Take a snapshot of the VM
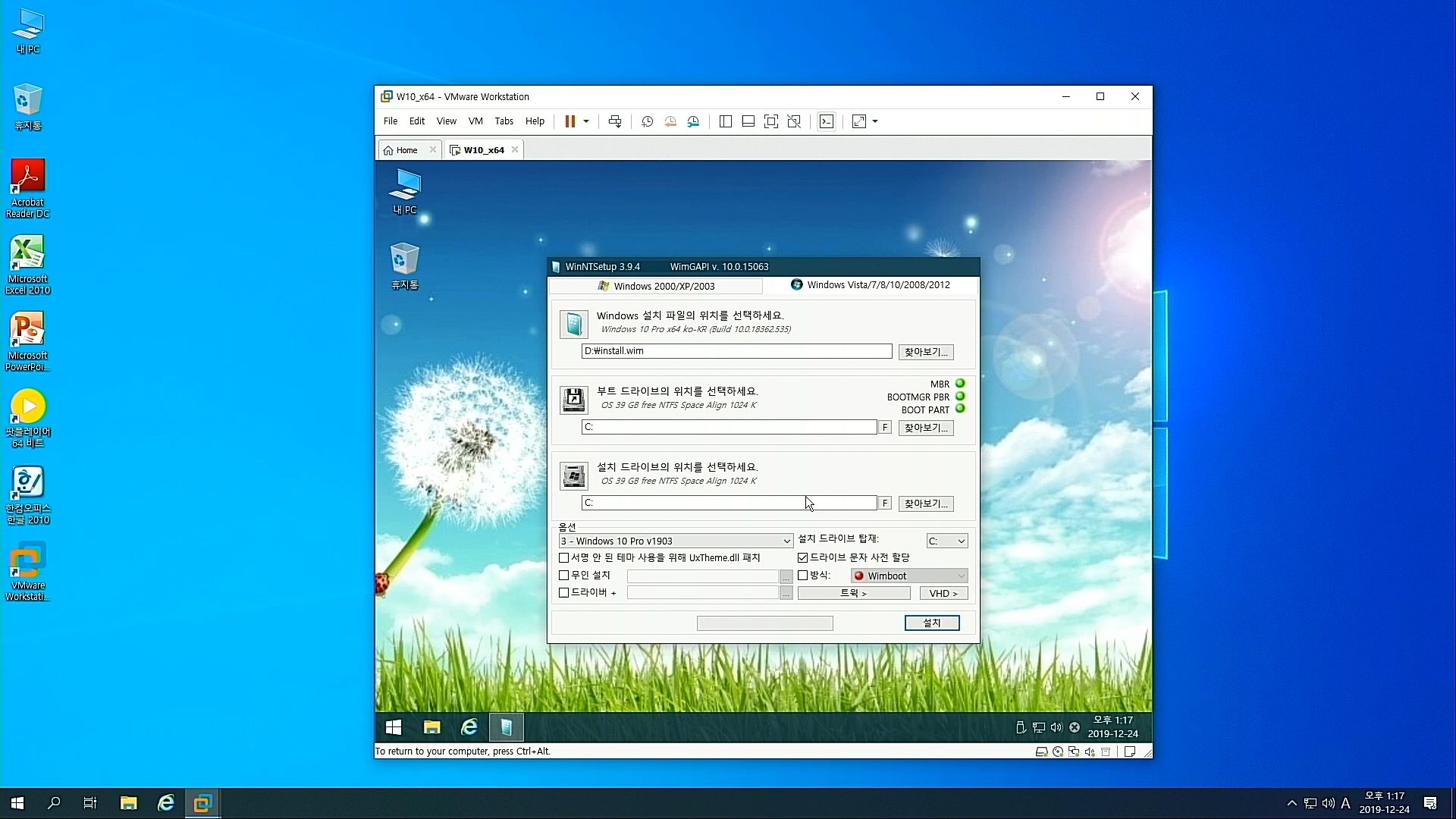Viewport: 1456px width, 819px height. [647, 121]
